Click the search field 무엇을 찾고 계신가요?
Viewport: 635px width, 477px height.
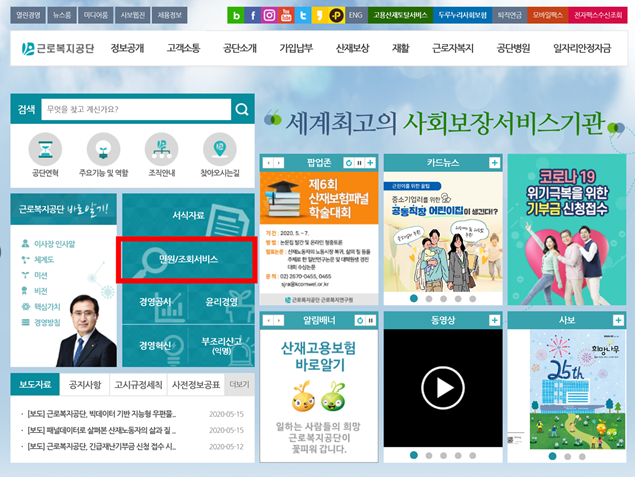136,109
